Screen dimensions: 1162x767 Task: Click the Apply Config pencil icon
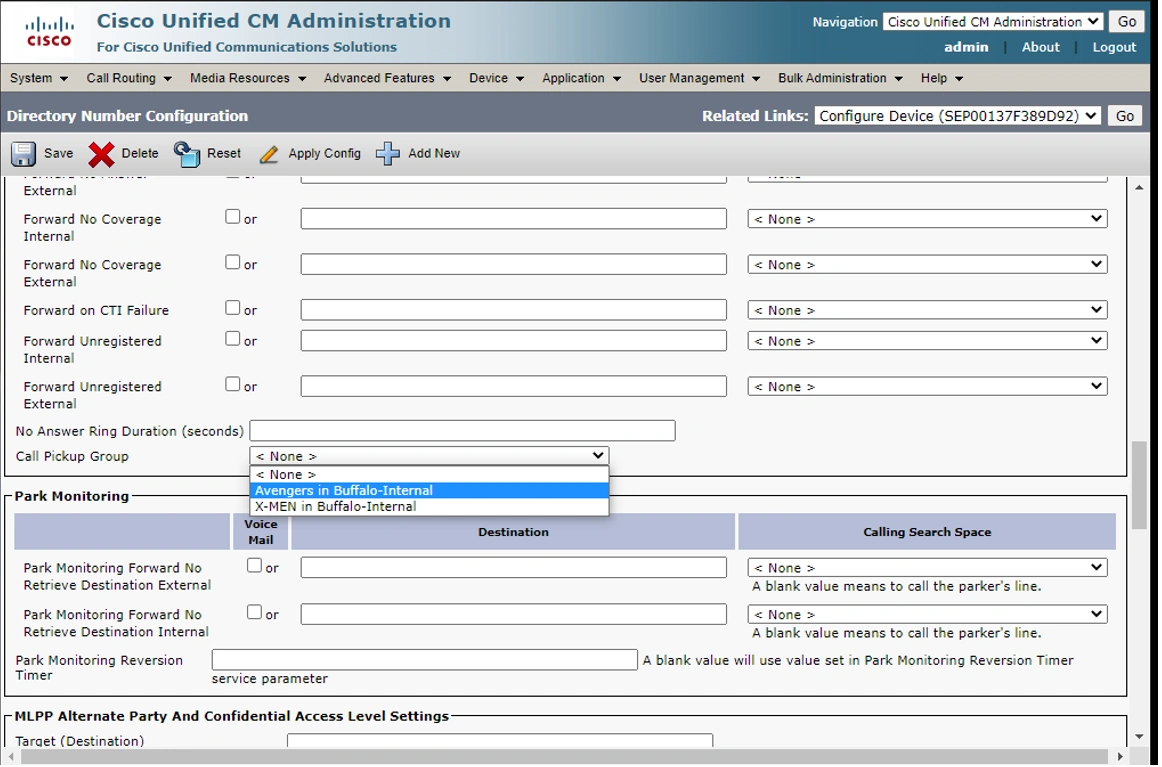[x=269, y=154]
